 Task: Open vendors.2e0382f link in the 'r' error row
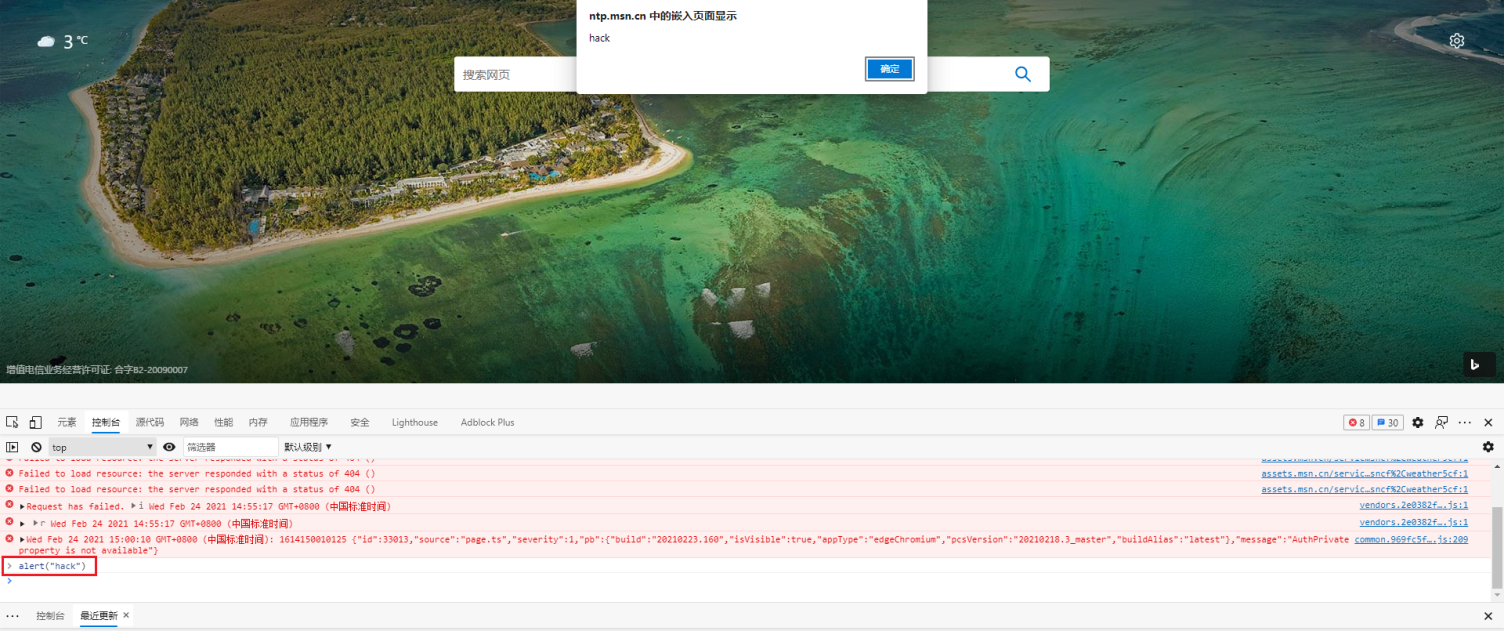[1414, 523]
